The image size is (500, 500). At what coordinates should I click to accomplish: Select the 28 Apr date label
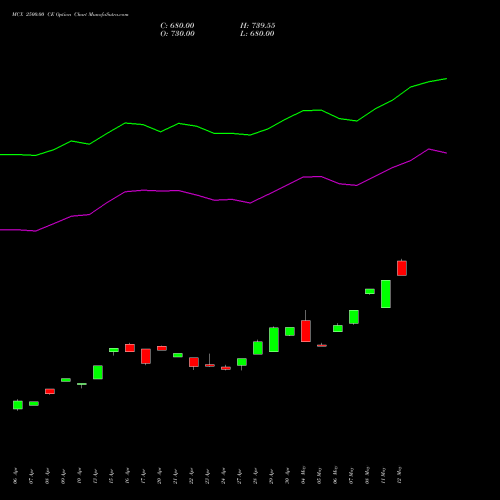tap(255, 476)
